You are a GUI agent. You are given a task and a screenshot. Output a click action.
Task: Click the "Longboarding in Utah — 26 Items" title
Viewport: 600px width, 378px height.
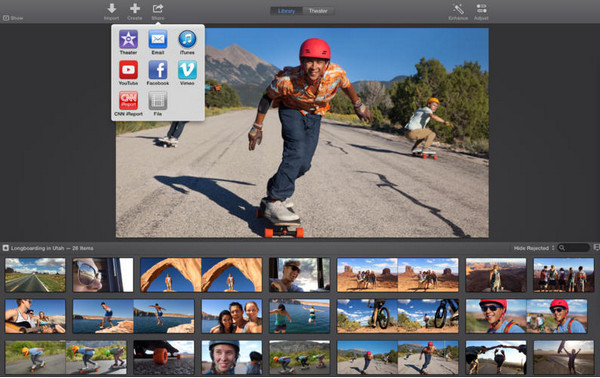tap(52, 248)
